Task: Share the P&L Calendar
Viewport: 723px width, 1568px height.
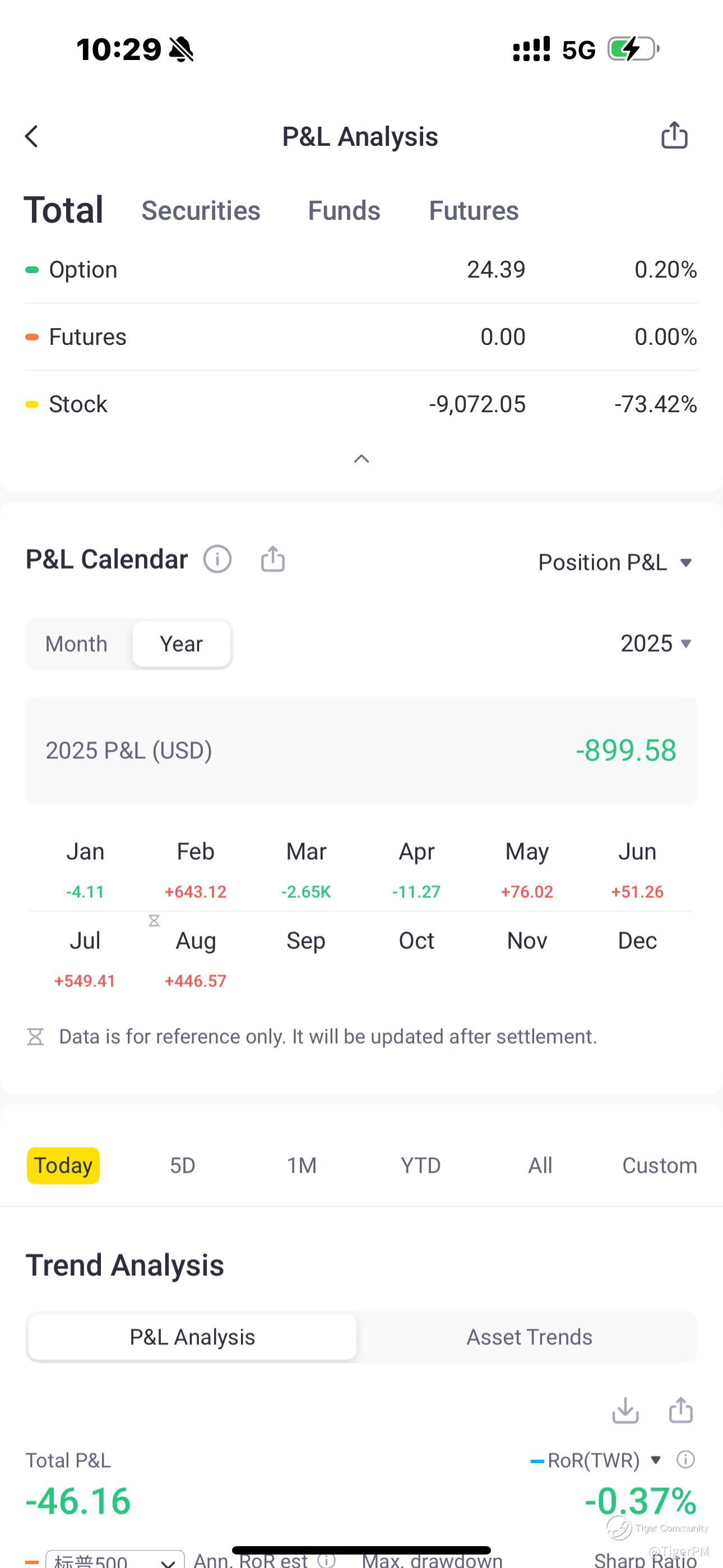Action: tap(272, 559)
